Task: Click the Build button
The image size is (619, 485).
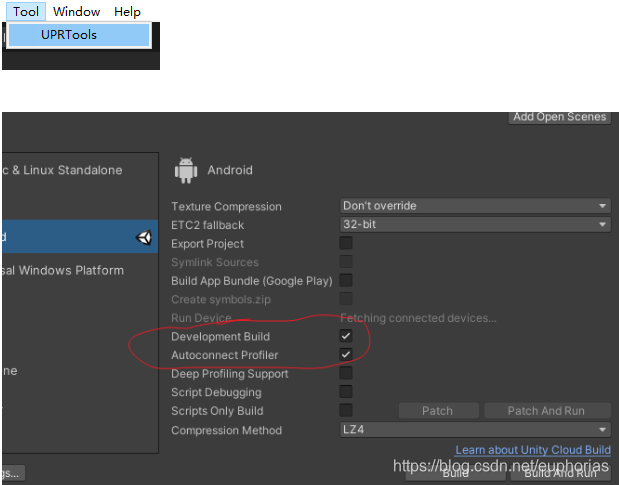Action: 456,473
